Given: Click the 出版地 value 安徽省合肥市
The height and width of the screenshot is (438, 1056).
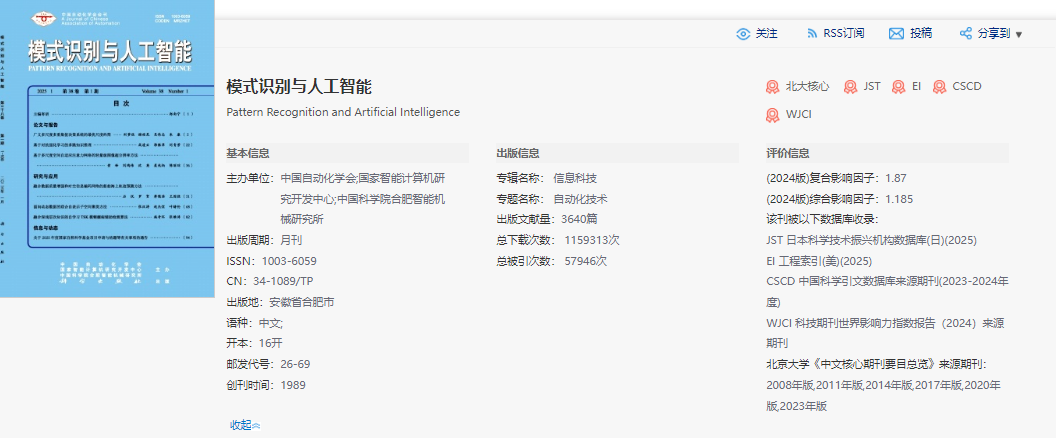Looking at the screenshot, I should 302,303.
